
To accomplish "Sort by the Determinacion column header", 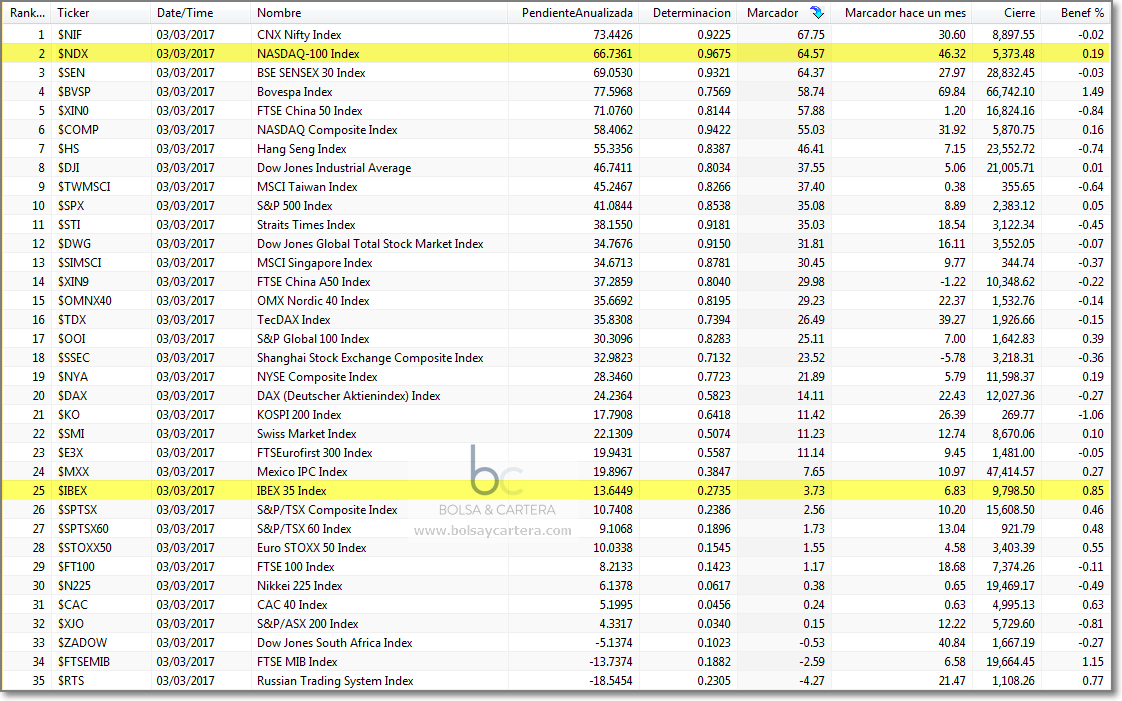I will [691, 13].
